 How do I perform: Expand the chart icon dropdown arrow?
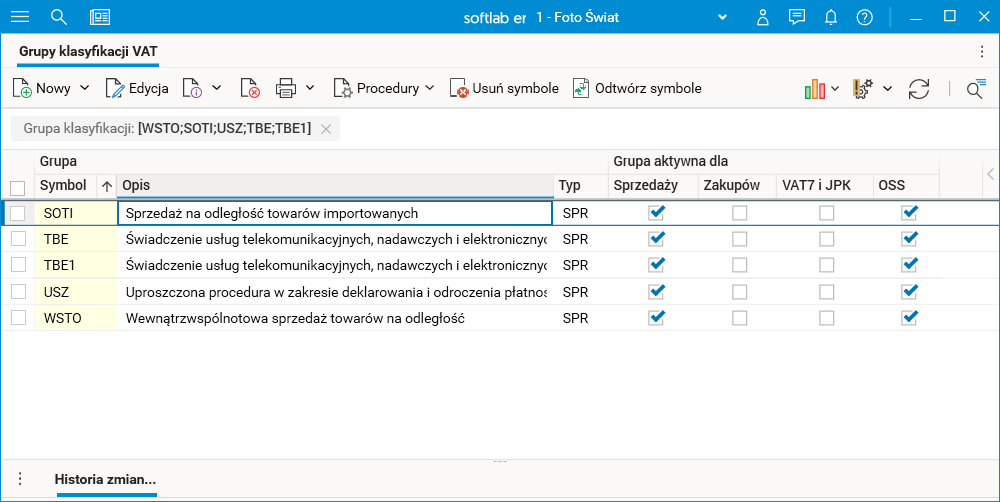click(x=835, y=89)
